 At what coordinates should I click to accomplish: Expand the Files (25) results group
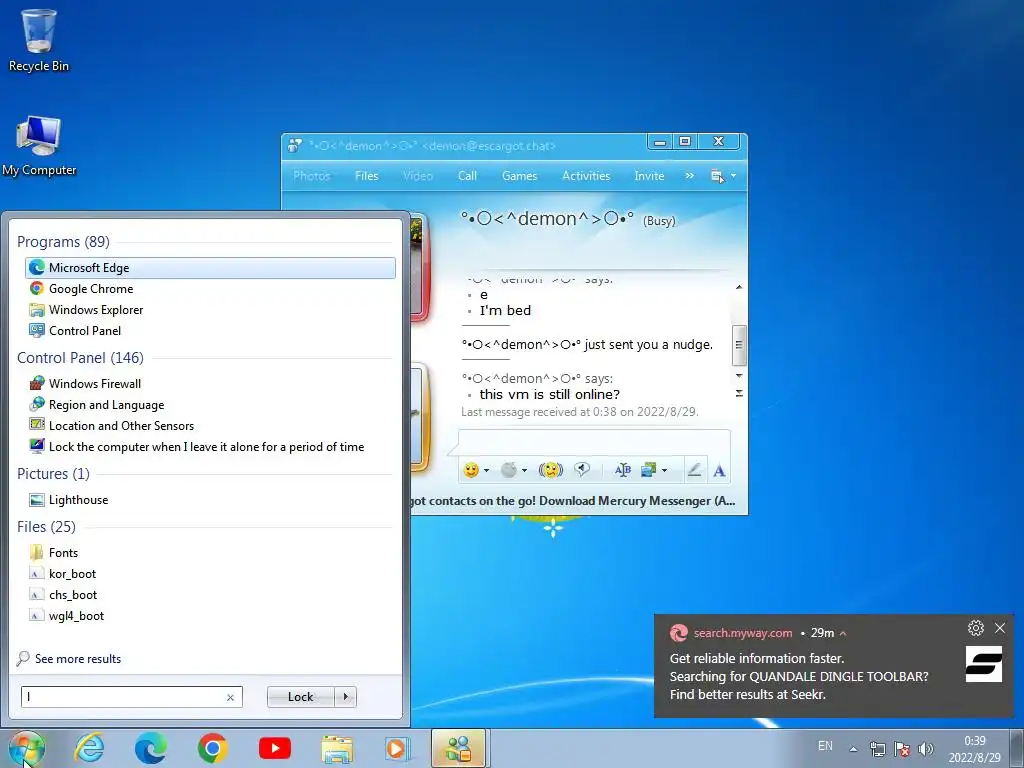click(46, 526)
